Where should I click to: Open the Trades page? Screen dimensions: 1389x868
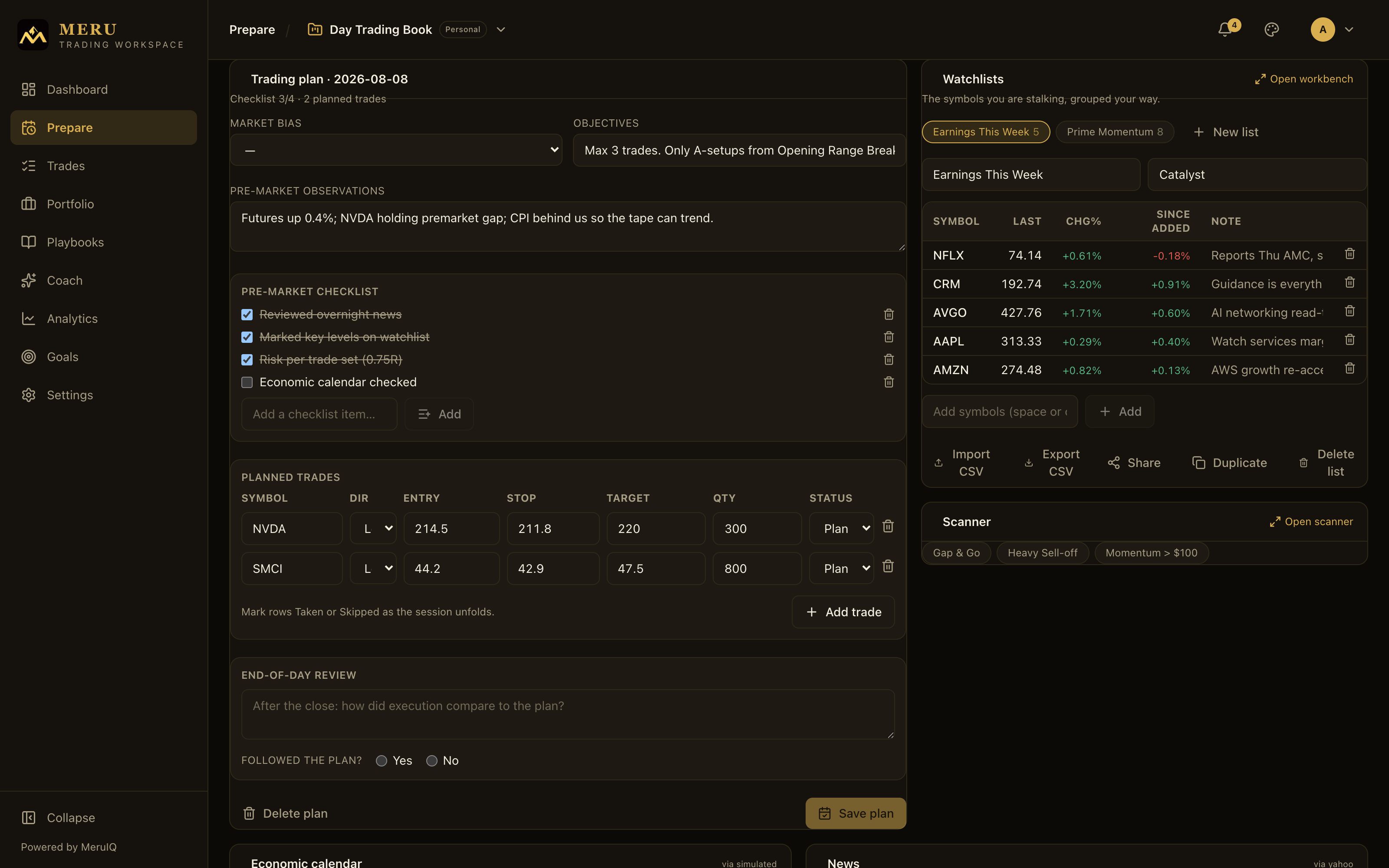point(103,166)
